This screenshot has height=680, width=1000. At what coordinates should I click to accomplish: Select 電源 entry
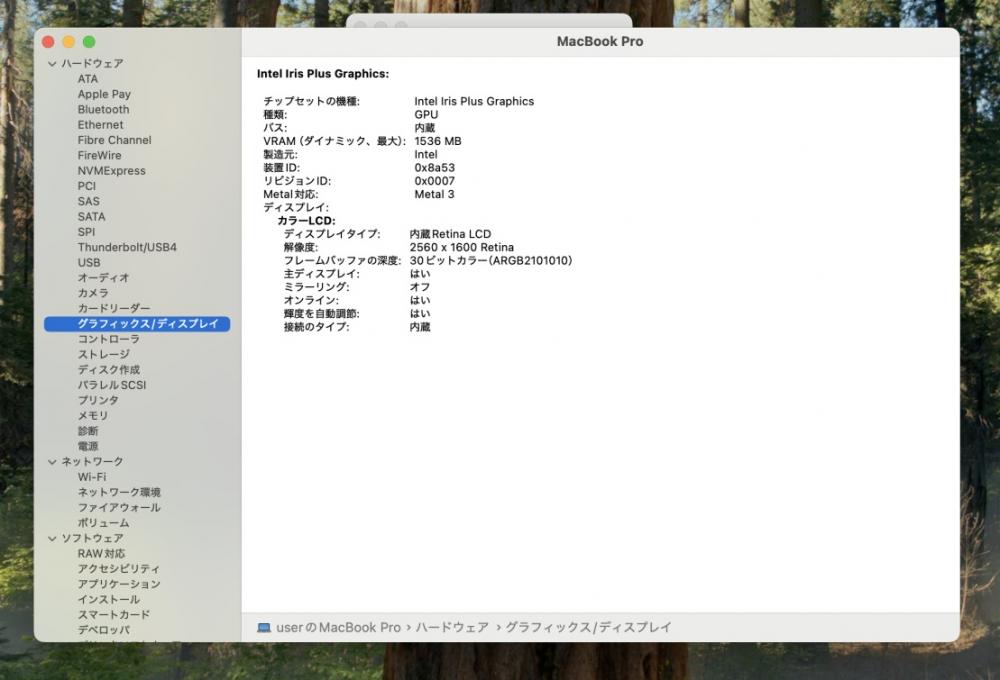click(x=88, y=447)
